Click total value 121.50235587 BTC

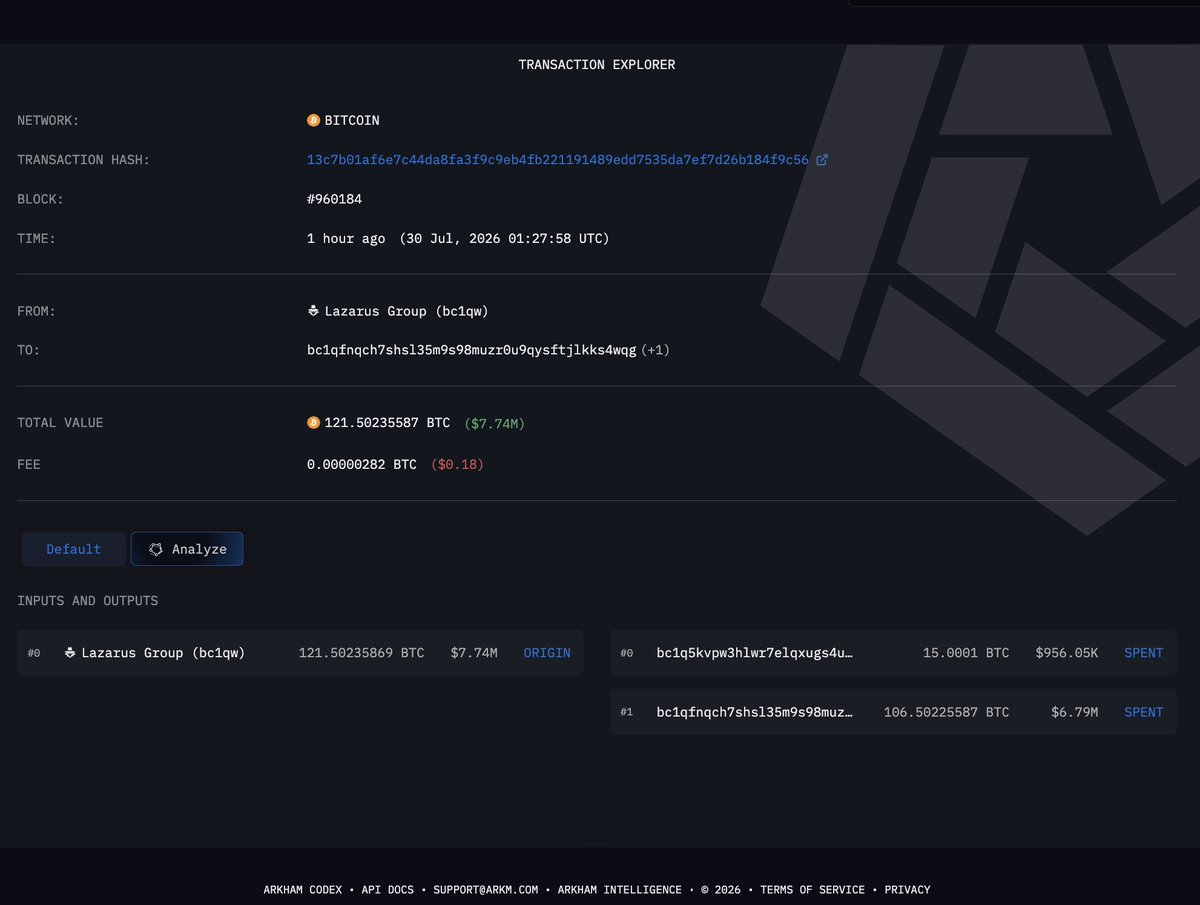tap(387, 423)
